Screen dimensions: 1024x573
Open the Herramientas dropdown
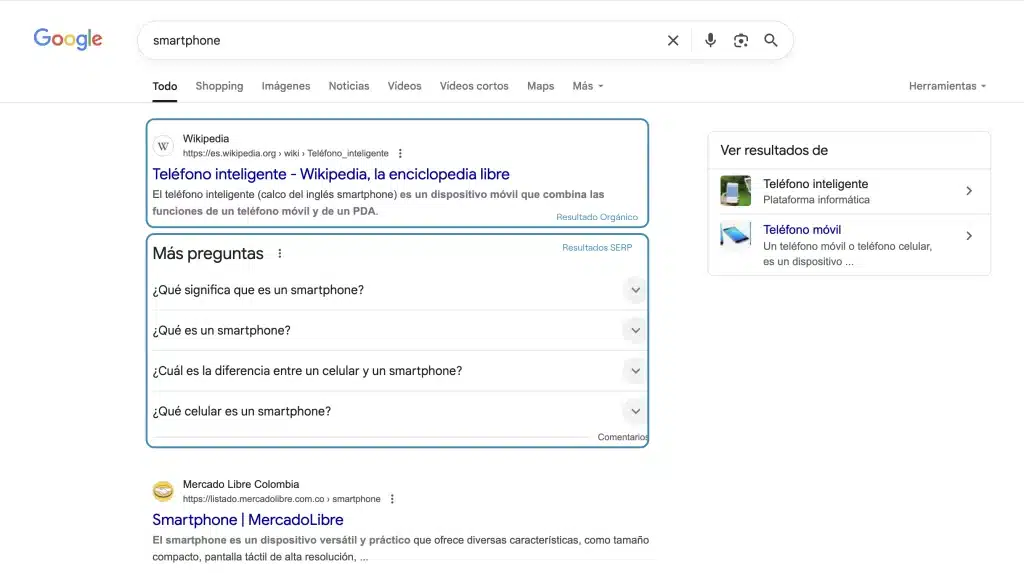(947, 86)
